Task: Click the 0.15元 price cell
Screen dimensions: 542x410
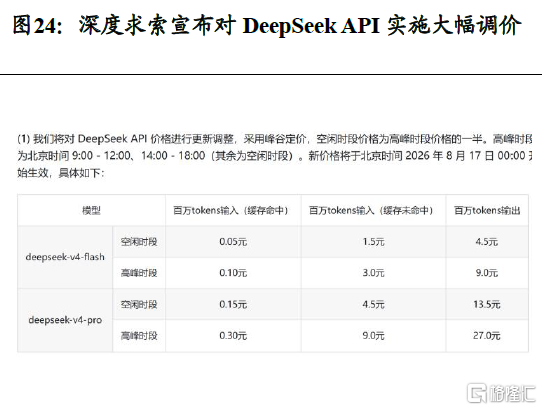Action: (x=233, y=304)
